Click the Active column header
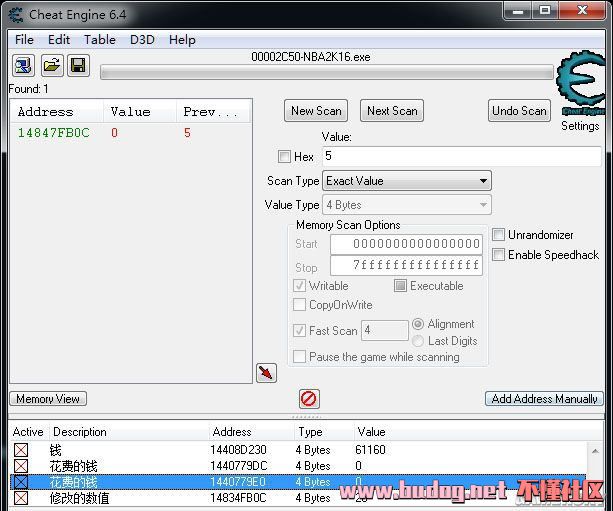The height and width of the screenshot is (511, 613). 28,432
